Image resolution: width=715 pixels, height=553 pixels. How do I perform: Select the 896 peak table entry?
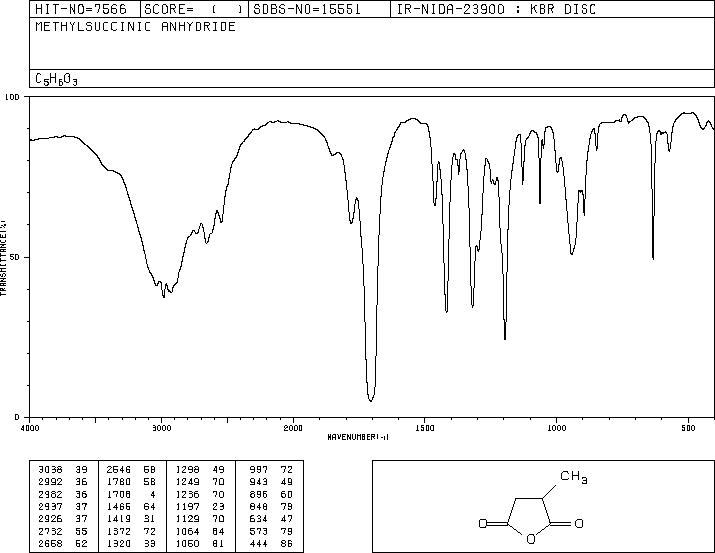(259, 494)
